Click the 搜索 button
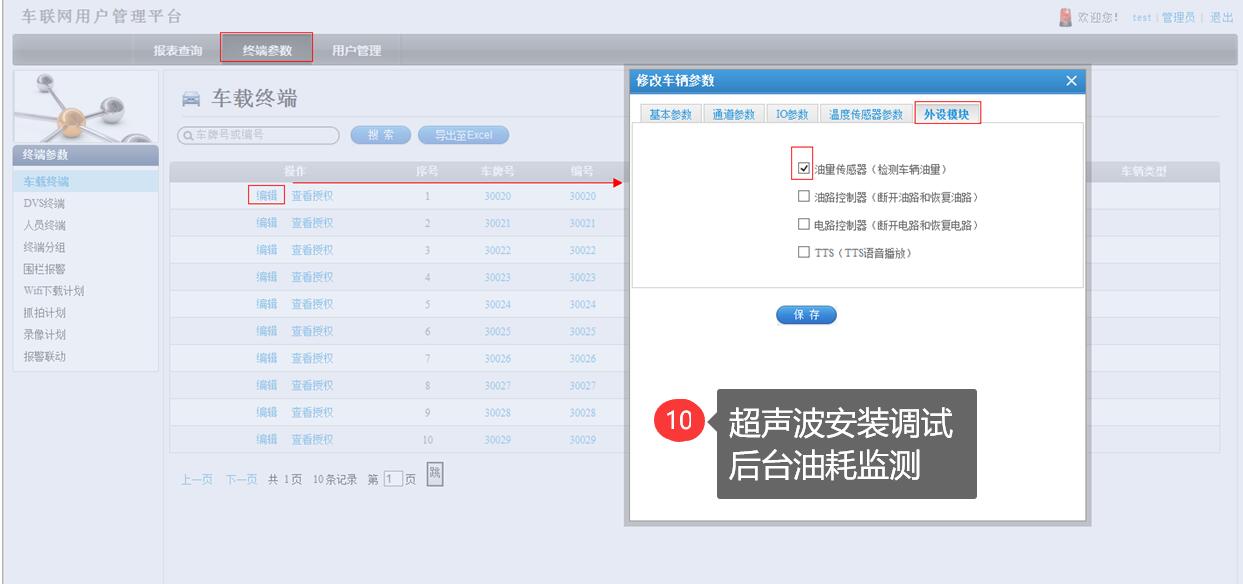Screen dimensions: 1243x584 381,135
